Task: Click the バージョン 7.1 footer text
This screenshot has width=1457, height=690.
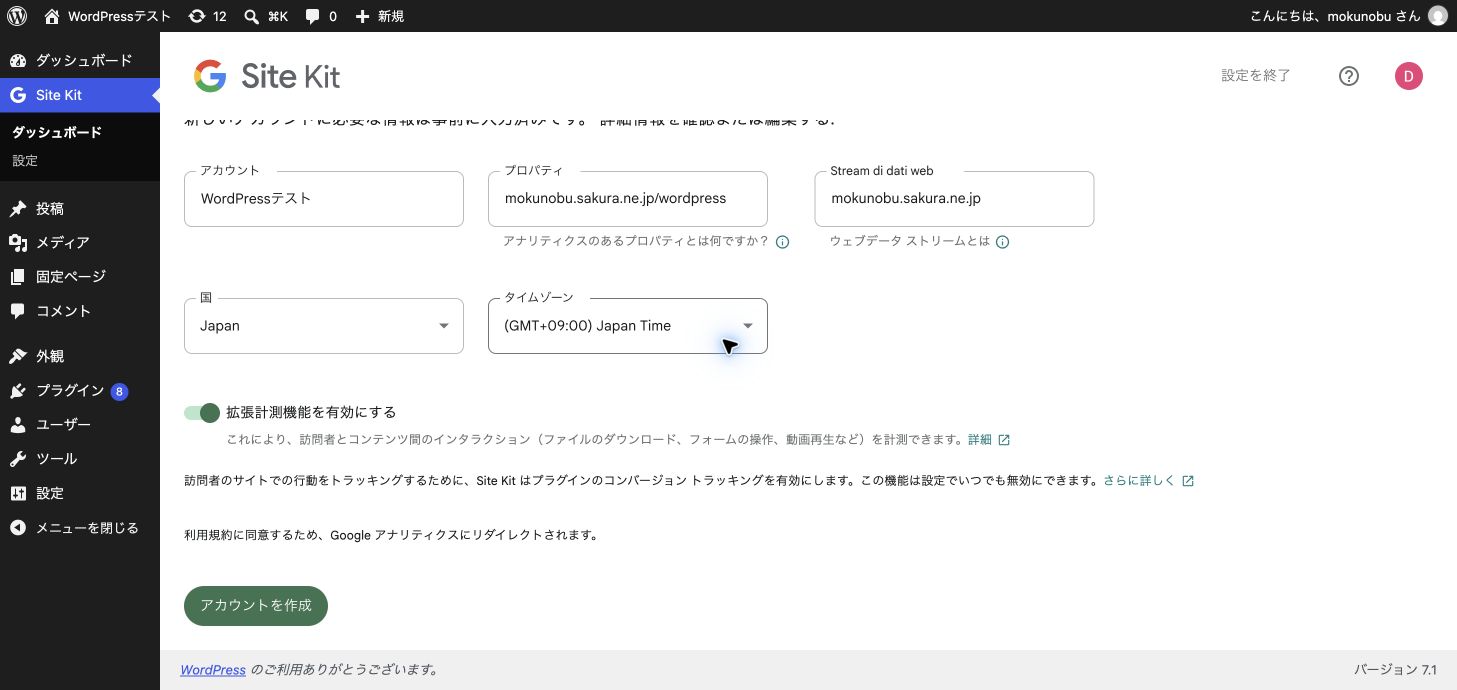Action: (1395, 670)
